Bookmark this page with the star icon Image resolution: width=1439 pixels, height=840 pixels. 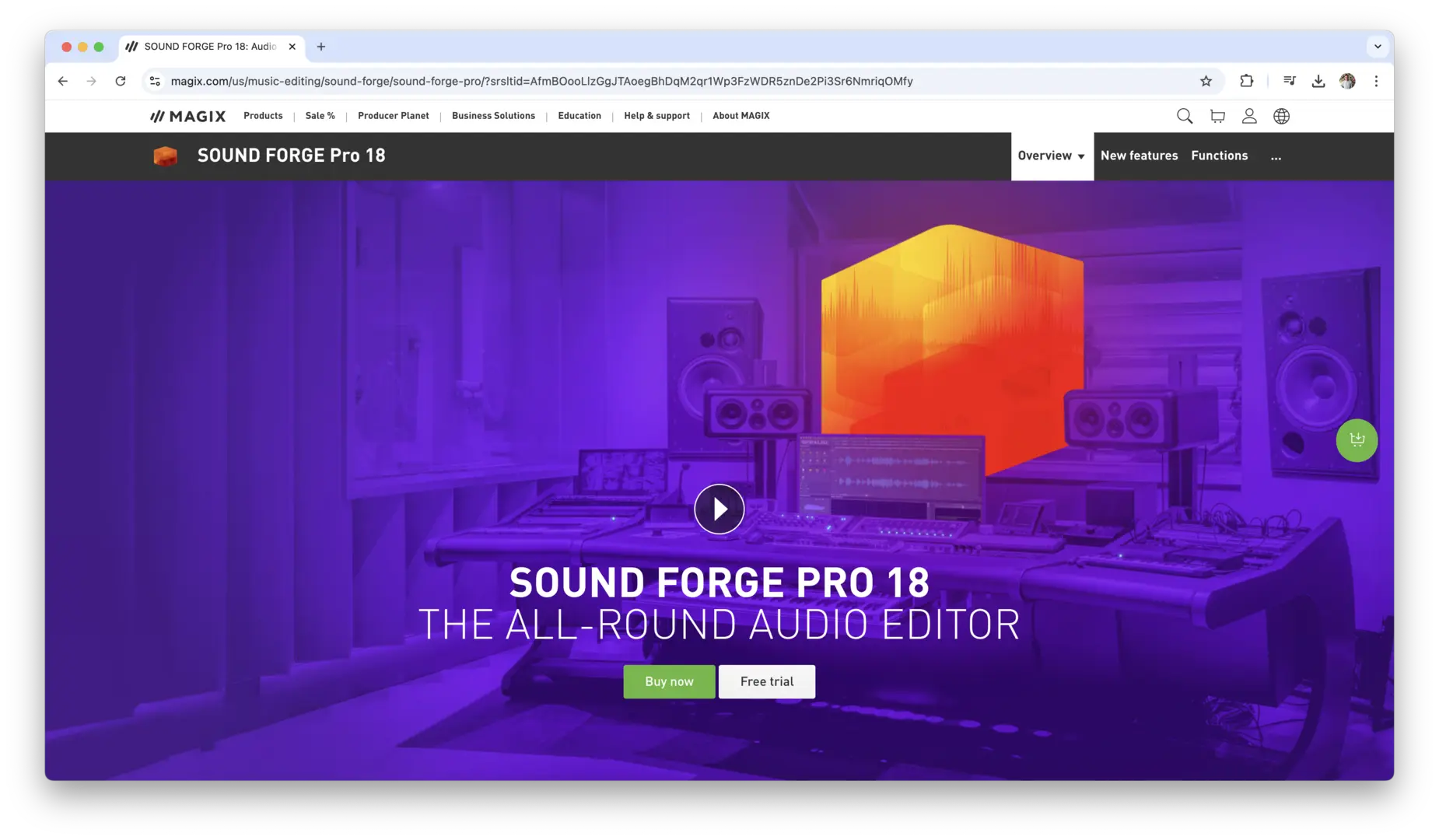(x=1206, y=81)
